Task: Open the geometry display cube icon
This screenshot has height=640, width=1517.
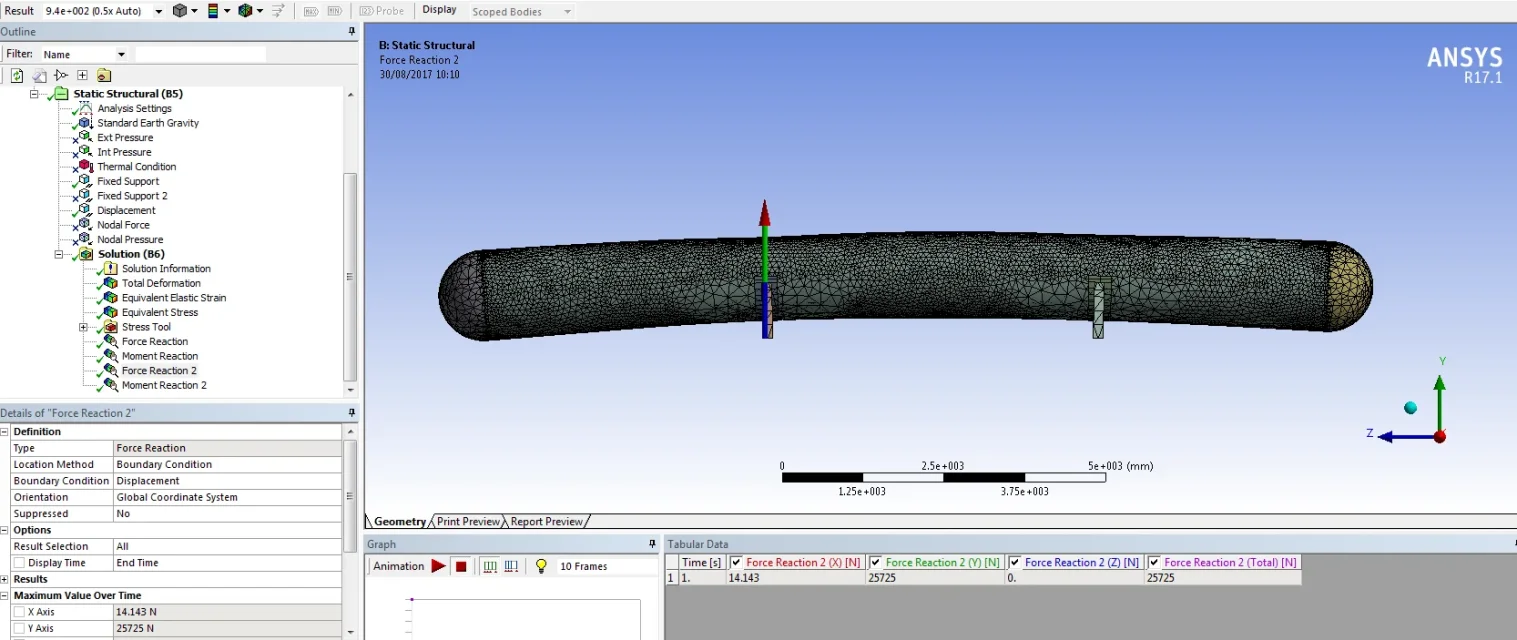Action: (x=180, y=11)
